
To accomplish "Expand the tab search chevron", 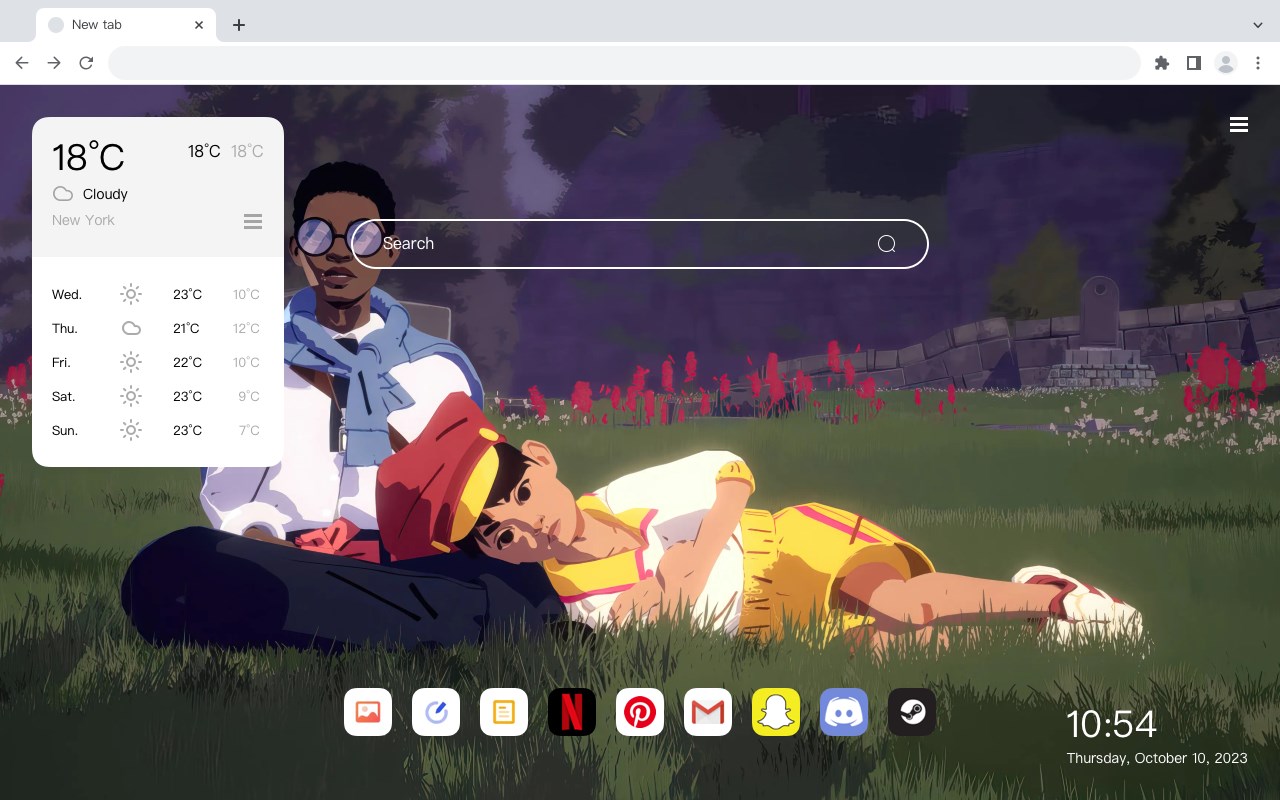I will pyautogui.click(x=1258, y=24).
